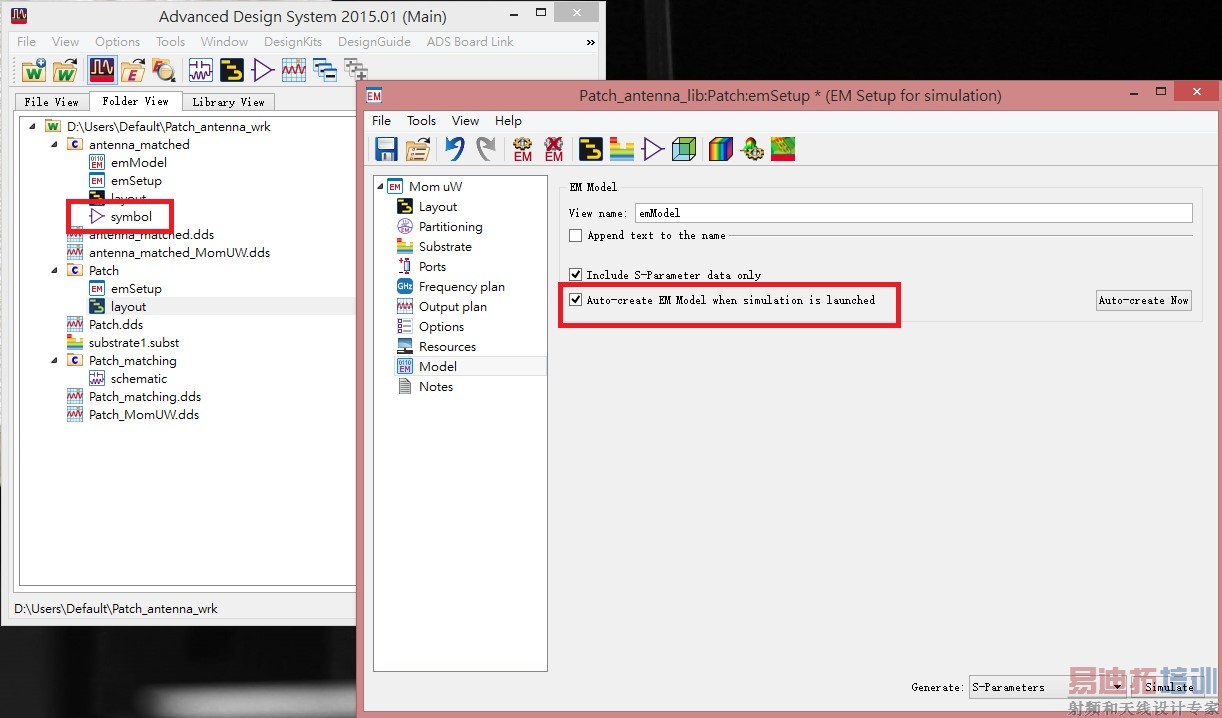
Task: Open the 3D preview cube icon in EM Setup toolbar
Action: coord(684,149)
